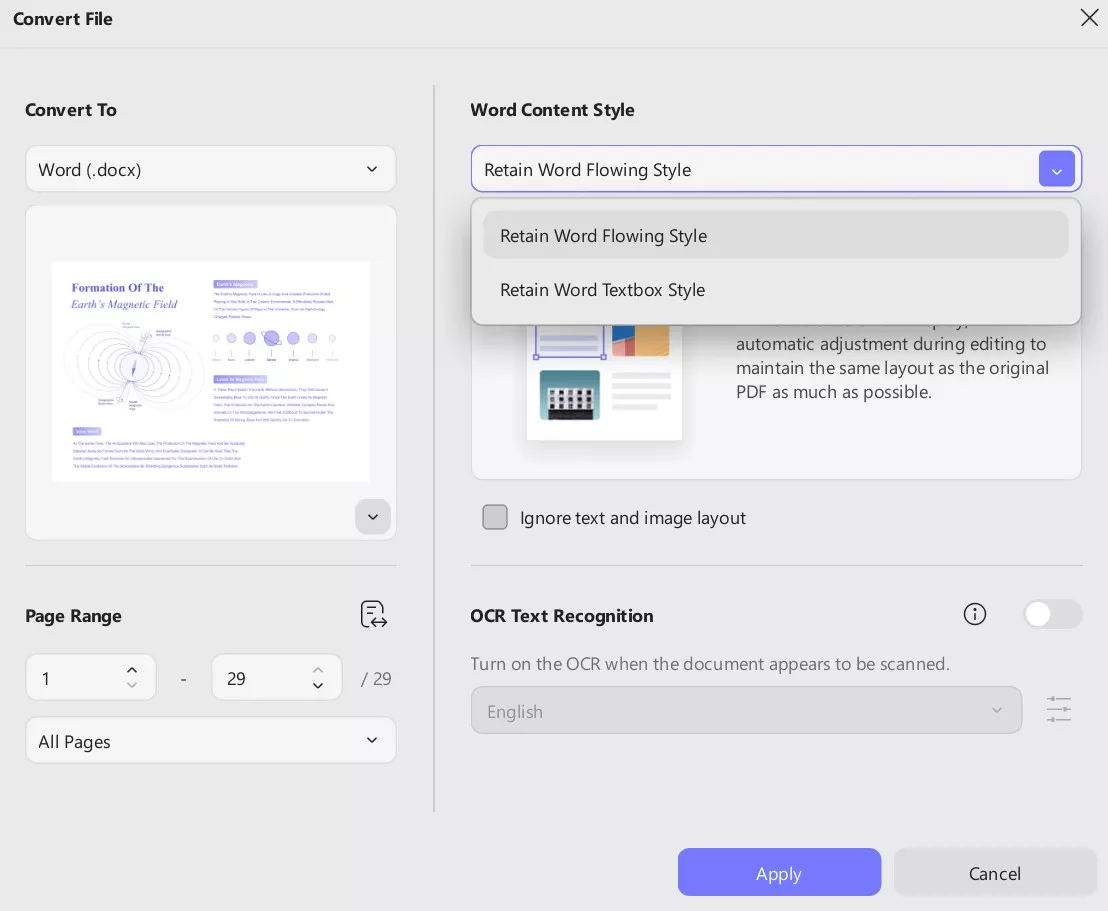Click the purple Word style dropdown arrow
Image resolution: width=1108 pixels, height=911 pixels.
(x=1057, y=170)
